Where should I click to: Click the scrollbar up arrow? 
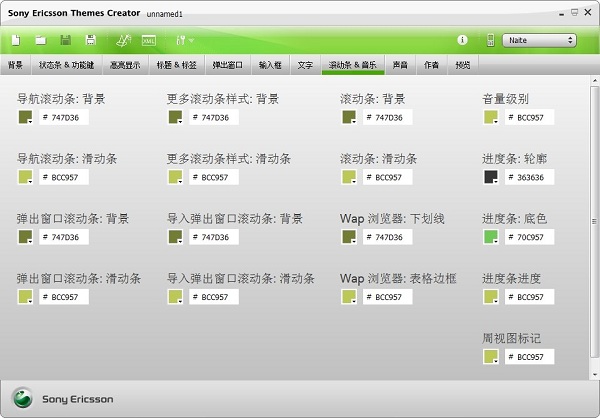click(594, 80)
